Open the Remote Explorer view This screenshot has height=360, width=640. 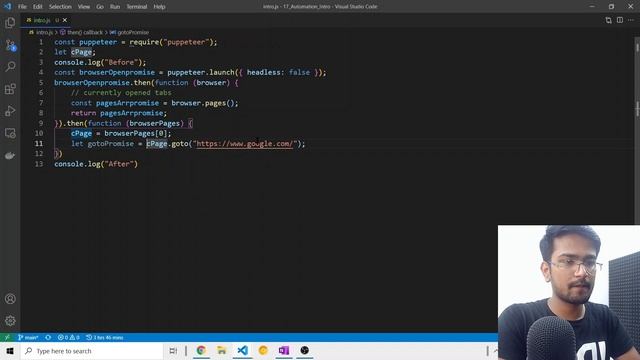point(10,133)
